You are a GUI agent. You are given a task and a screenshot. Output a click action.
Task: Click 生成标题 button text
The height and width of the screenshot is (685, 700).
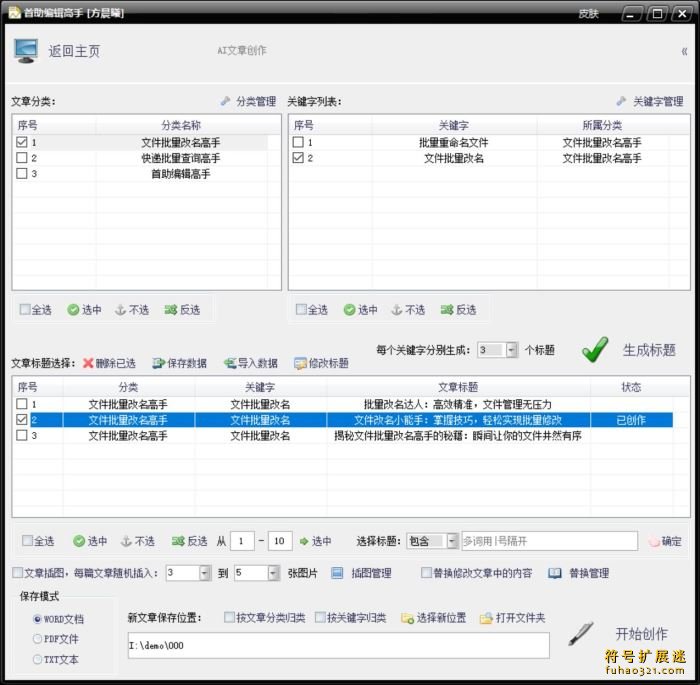(649, 350)
